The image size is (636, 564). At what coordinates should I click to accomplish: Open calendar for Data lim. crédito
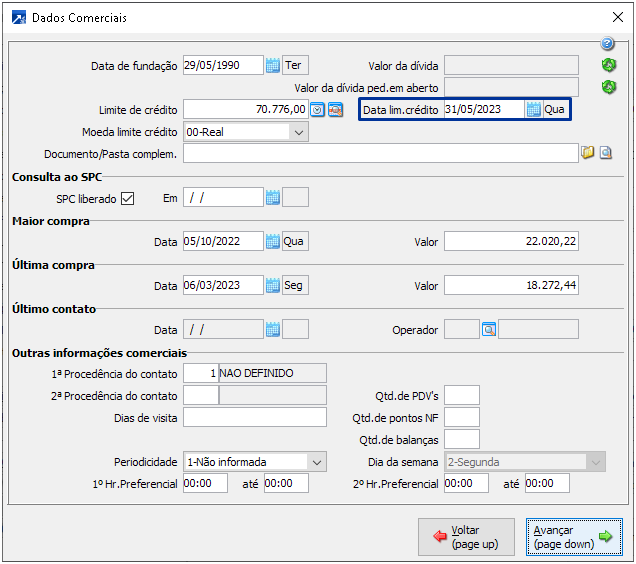point(534,110)
